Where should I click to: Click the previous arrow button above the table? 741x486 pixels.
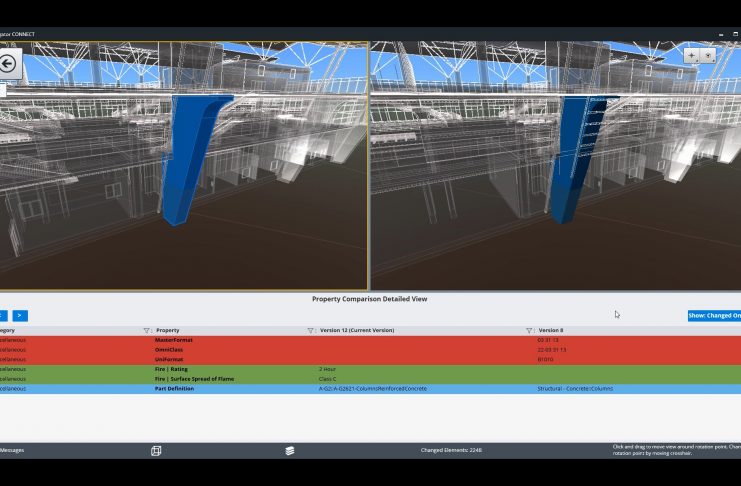click(x=2, y=316)
